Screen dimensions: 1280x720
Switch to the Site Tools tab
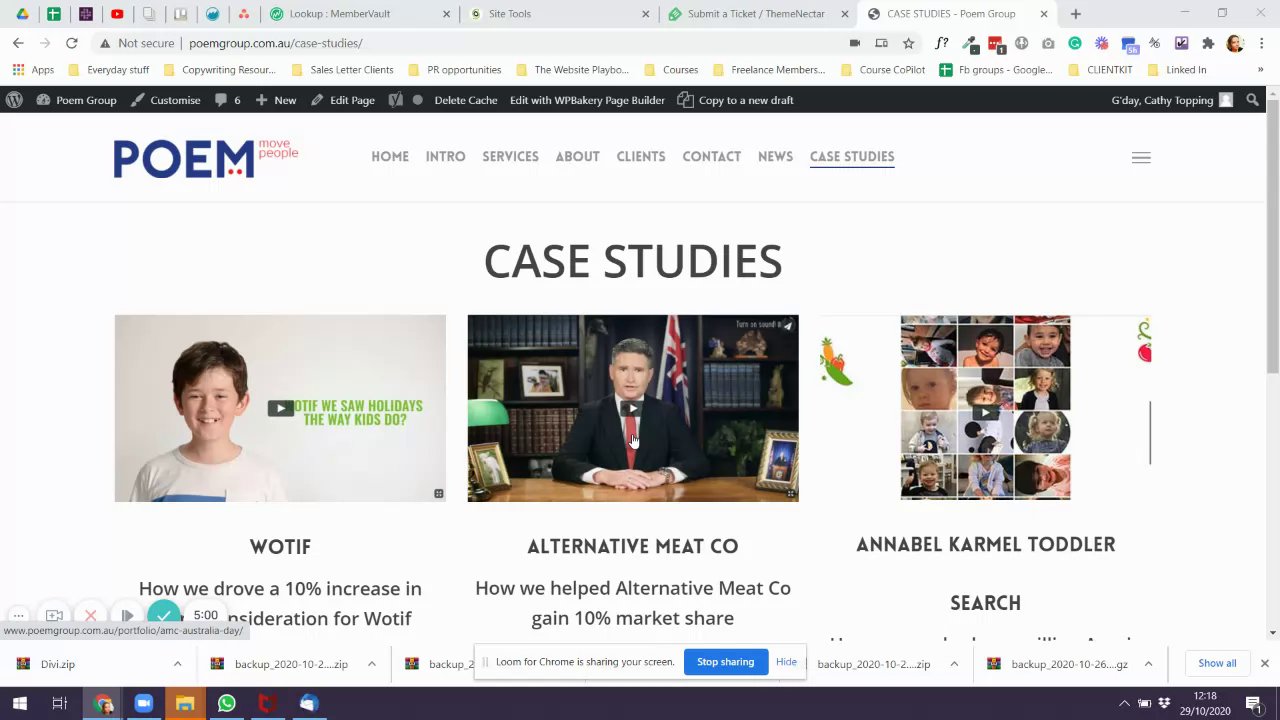click(560, 14)
